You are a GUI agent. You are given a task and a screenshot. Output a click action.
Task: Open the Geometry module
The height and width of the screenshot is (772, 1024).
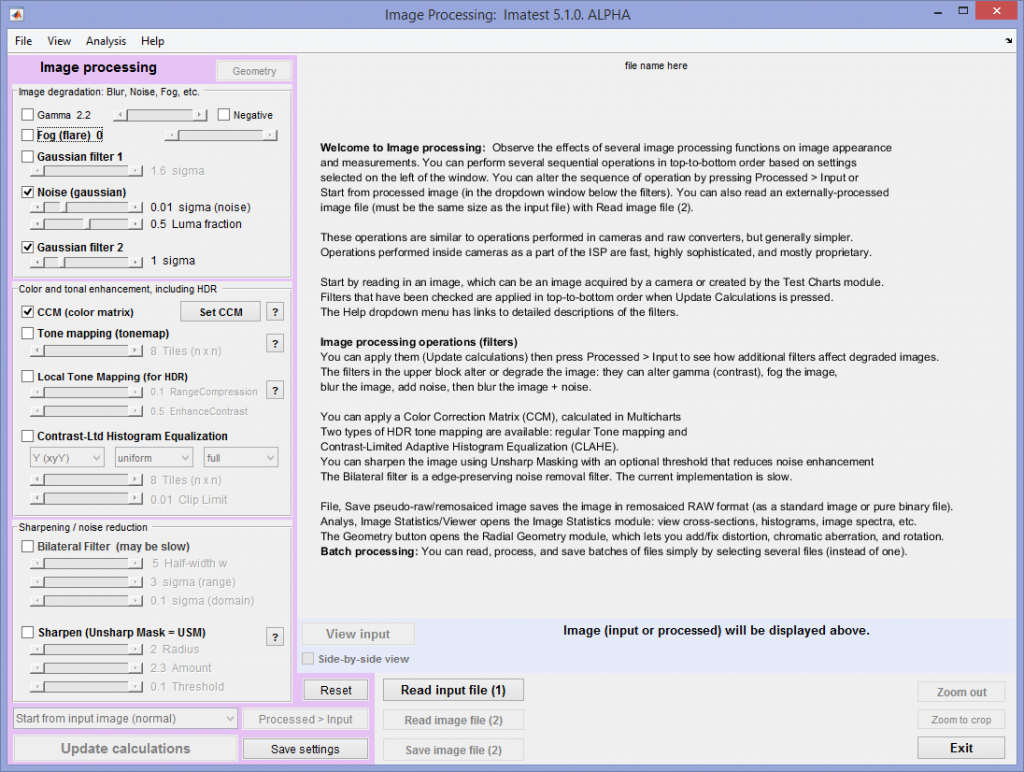pyautogui.click(x=253, y=71)
